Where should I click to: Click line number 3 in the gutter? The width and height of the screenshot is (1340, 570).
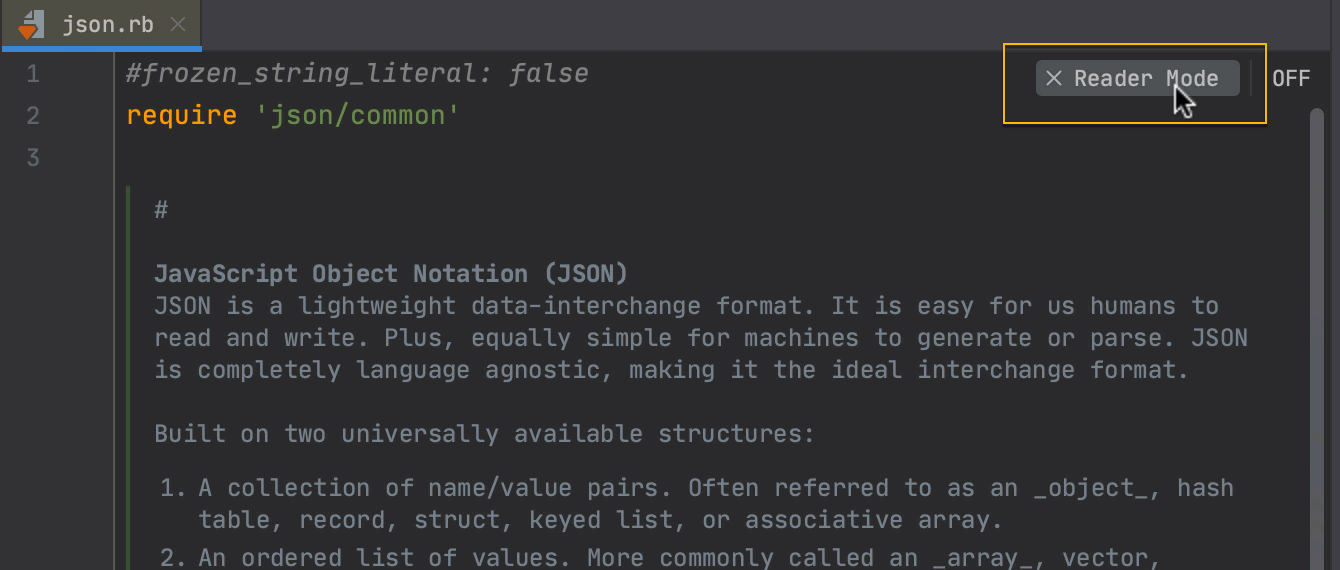(33, 158)
